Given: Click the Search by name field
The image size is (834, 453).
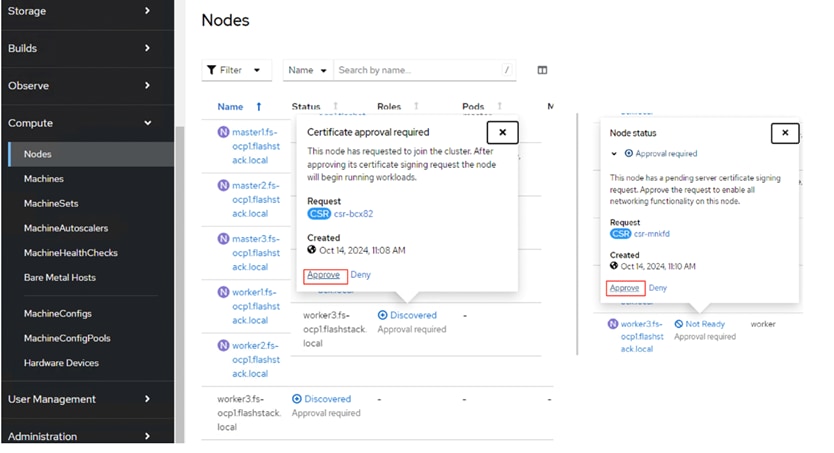Looking at the screenshot, I should [417, 70].
